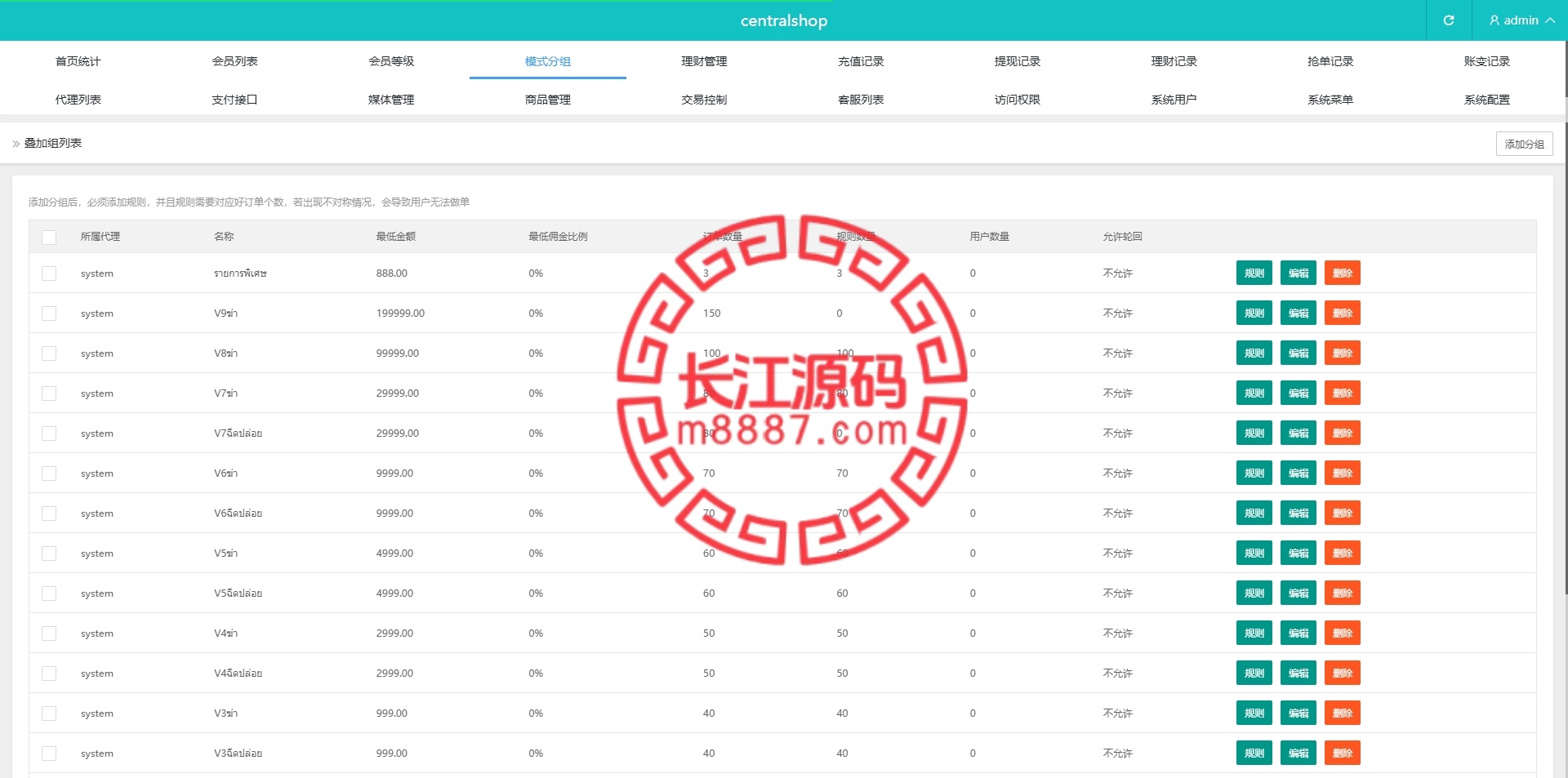Open 充值记录 tab

(x=861, y=61)
